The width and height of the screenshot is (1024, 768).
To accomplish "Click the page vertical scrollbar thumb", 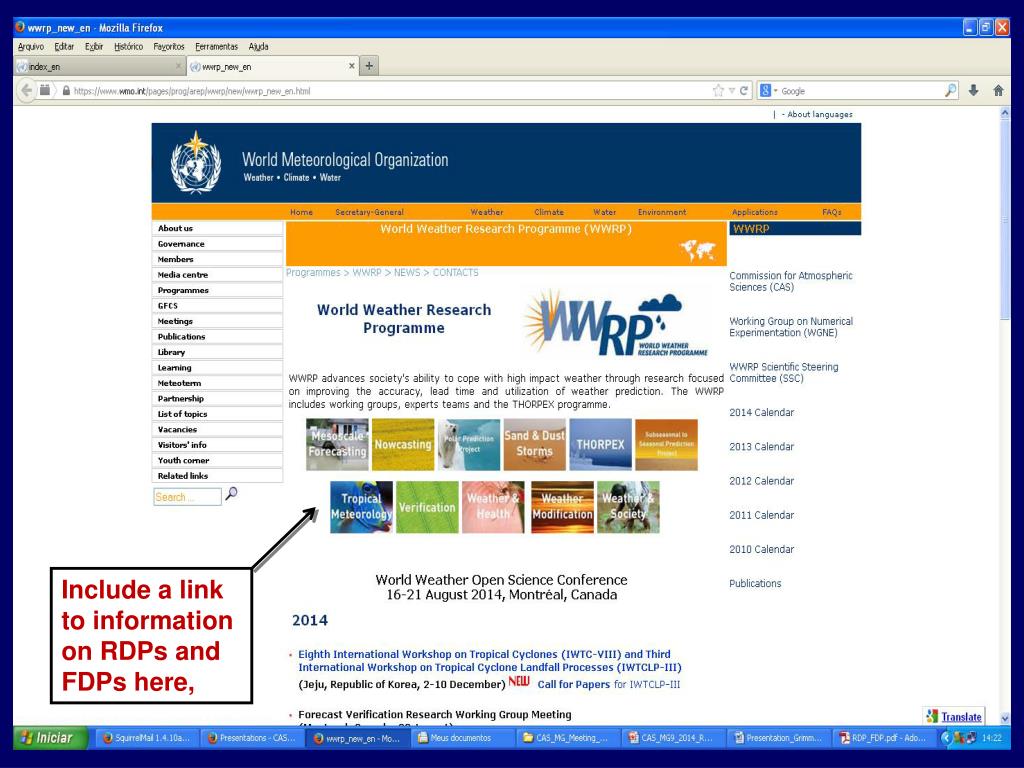I will click(1005, 222).
